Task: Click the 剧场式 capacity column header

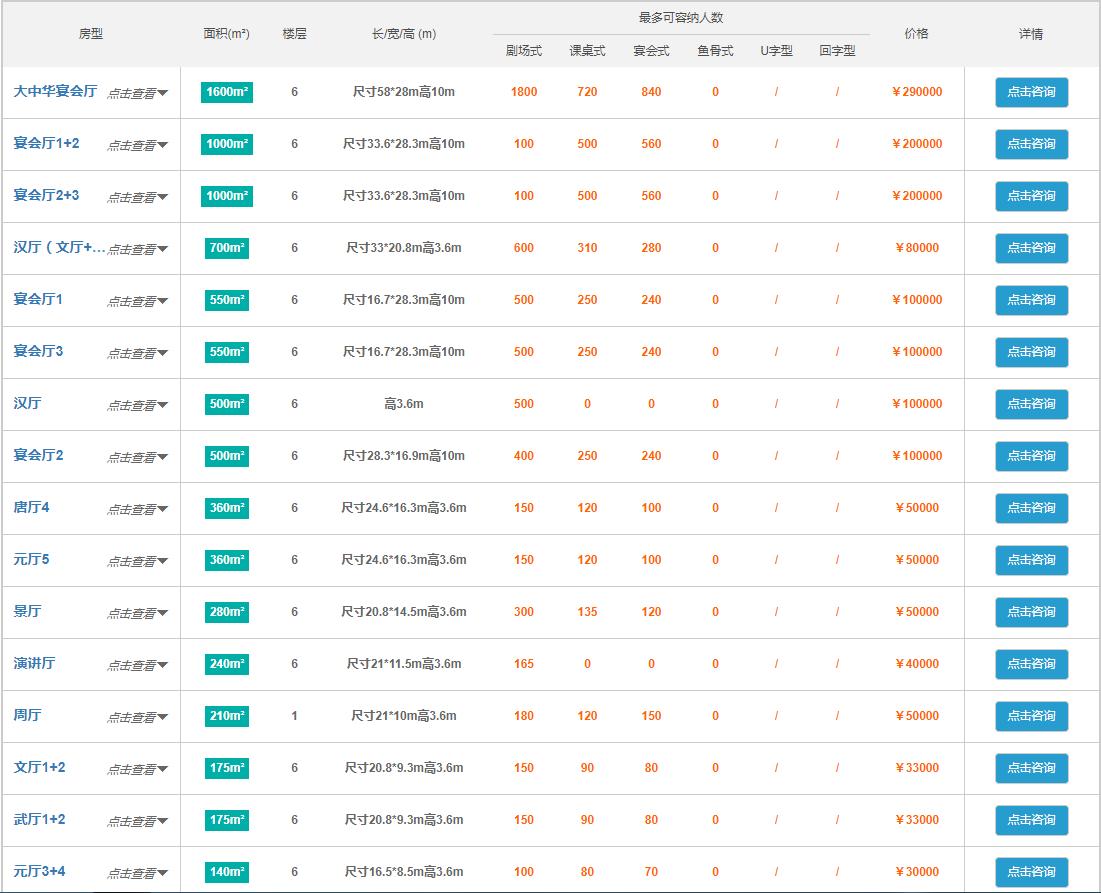Action: click(523, 51)
